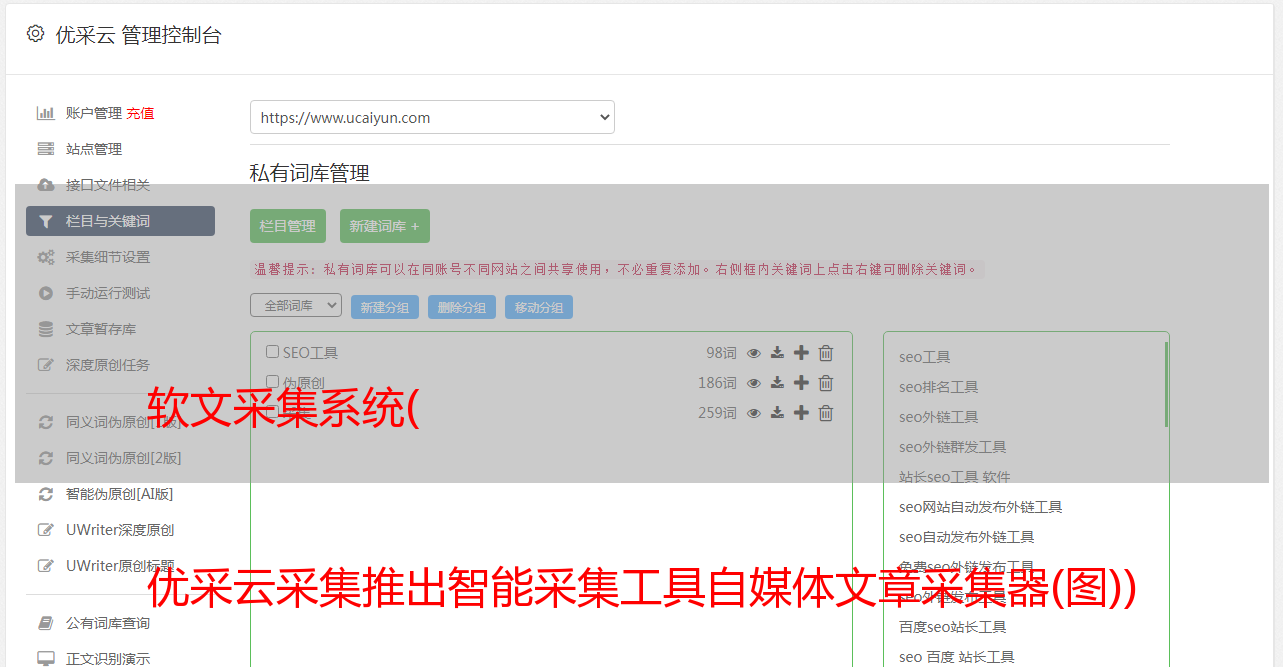Viewport: 1283px width, 667px height.
Task: Select keyword seo网站自动发布外链工具
Action: pos(980,507)
